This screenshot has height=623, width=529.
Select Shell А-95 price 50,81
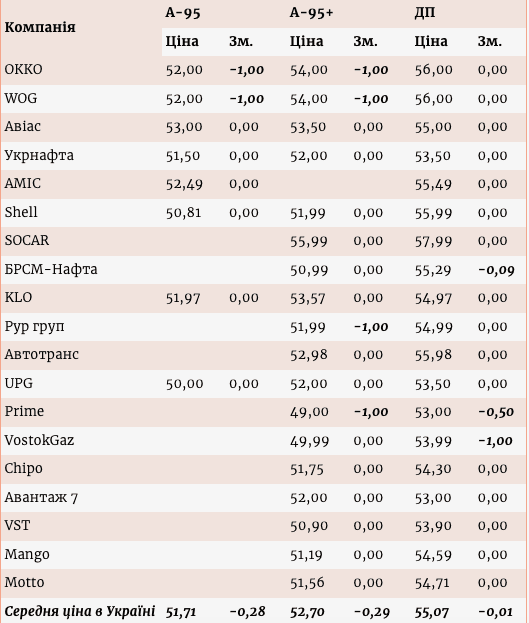tap(183, 213)
